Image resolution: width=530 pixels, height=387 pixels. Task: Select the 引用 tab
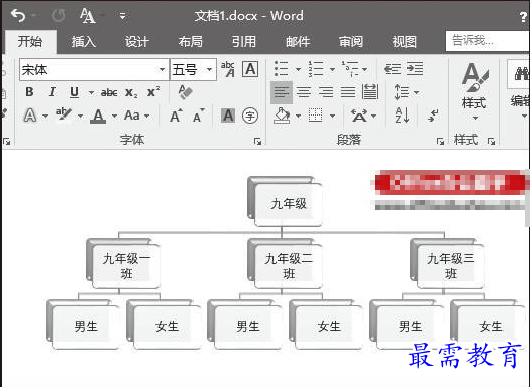pyautogui.click(x=244, y=42)
